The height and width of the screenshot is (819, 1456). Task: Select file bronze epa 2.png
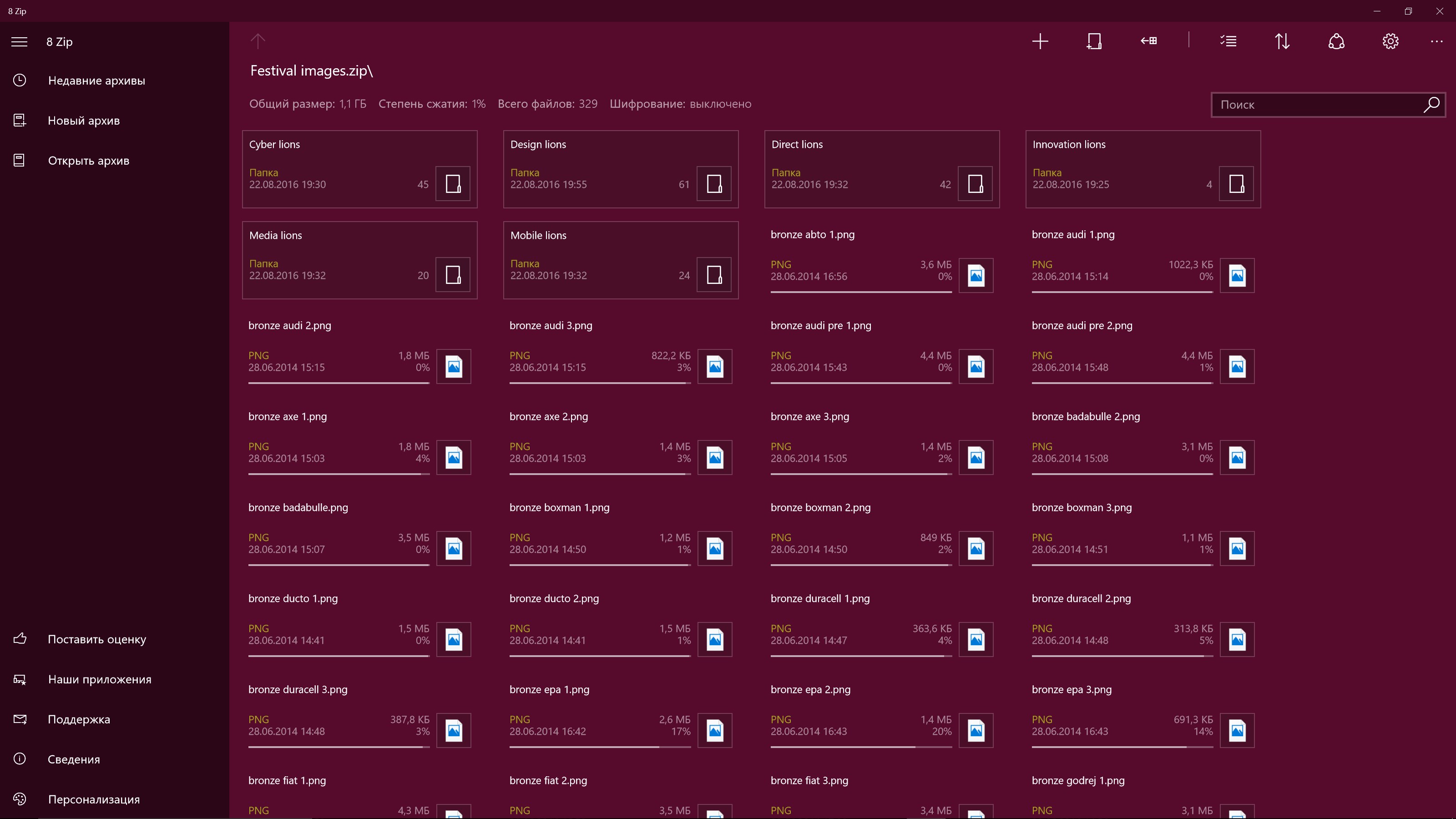tap(882, 715)
